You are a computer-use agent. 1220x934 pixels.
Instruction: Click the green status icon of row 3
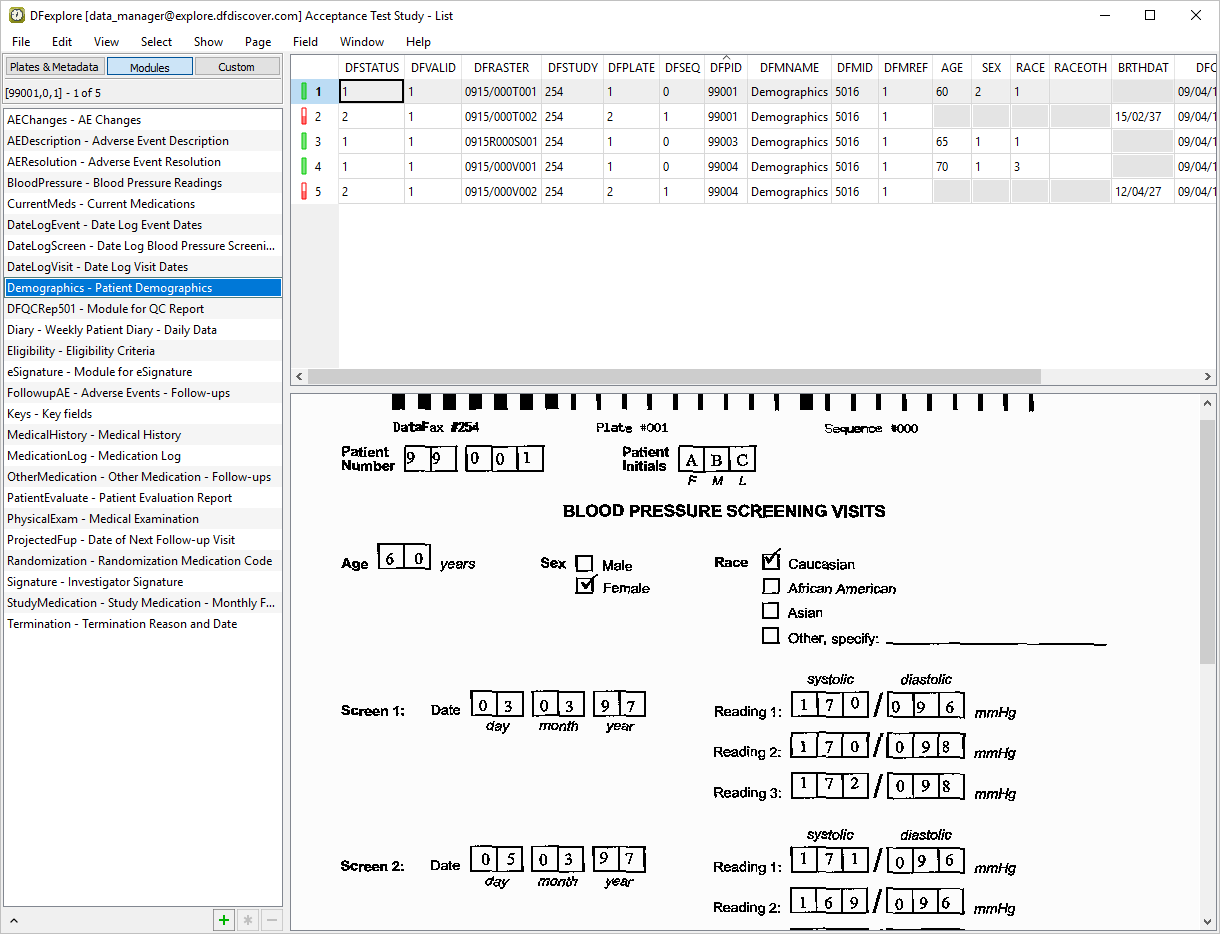304,142
